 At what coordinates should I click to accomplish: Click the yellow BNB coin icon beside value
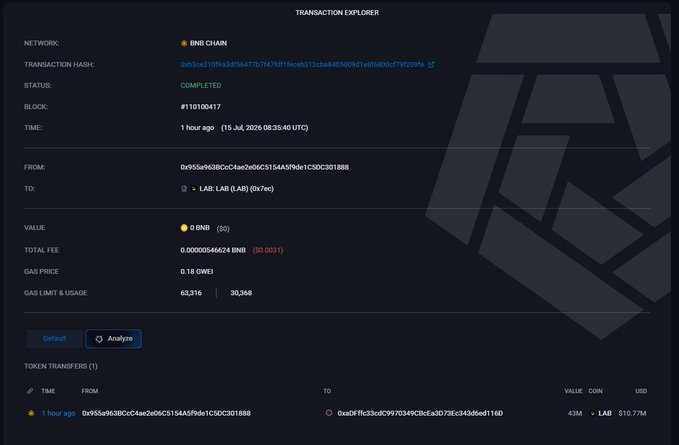(x=184, y=228)
